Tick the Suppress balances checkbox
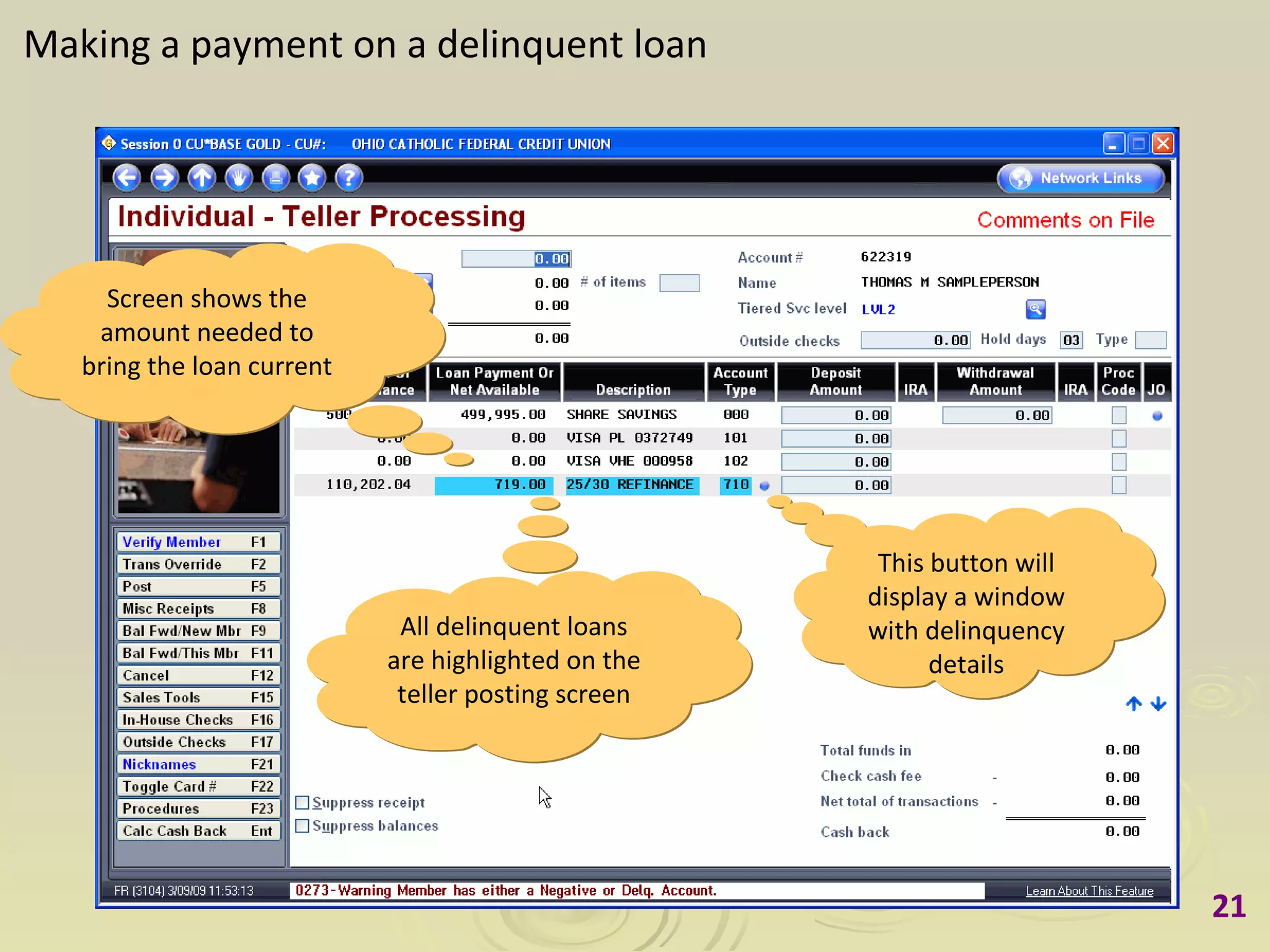 click(302, 826)
